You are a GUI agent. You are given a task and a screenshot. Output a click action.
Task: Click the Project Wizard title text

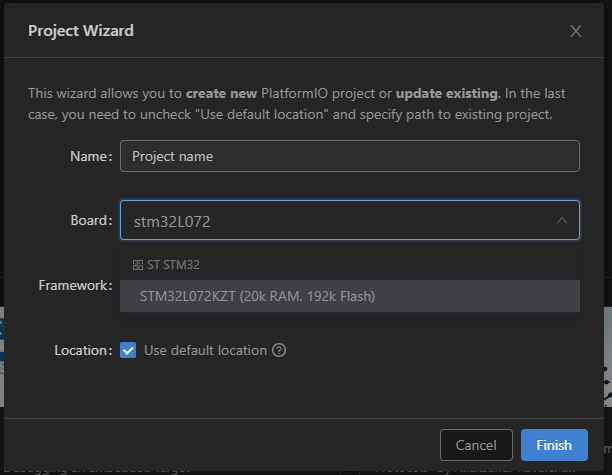81,31
